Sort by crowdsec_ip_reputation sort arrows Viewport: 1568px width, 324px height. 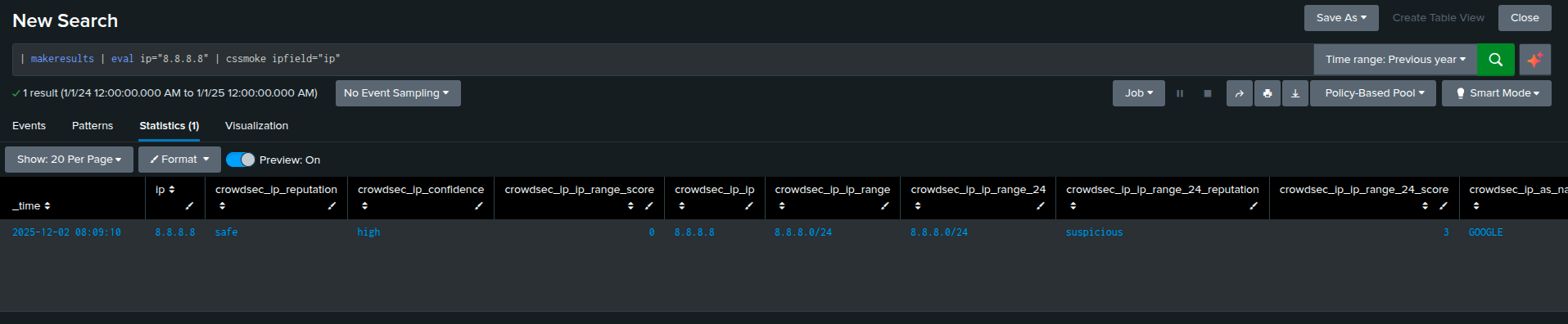point(222,206)
